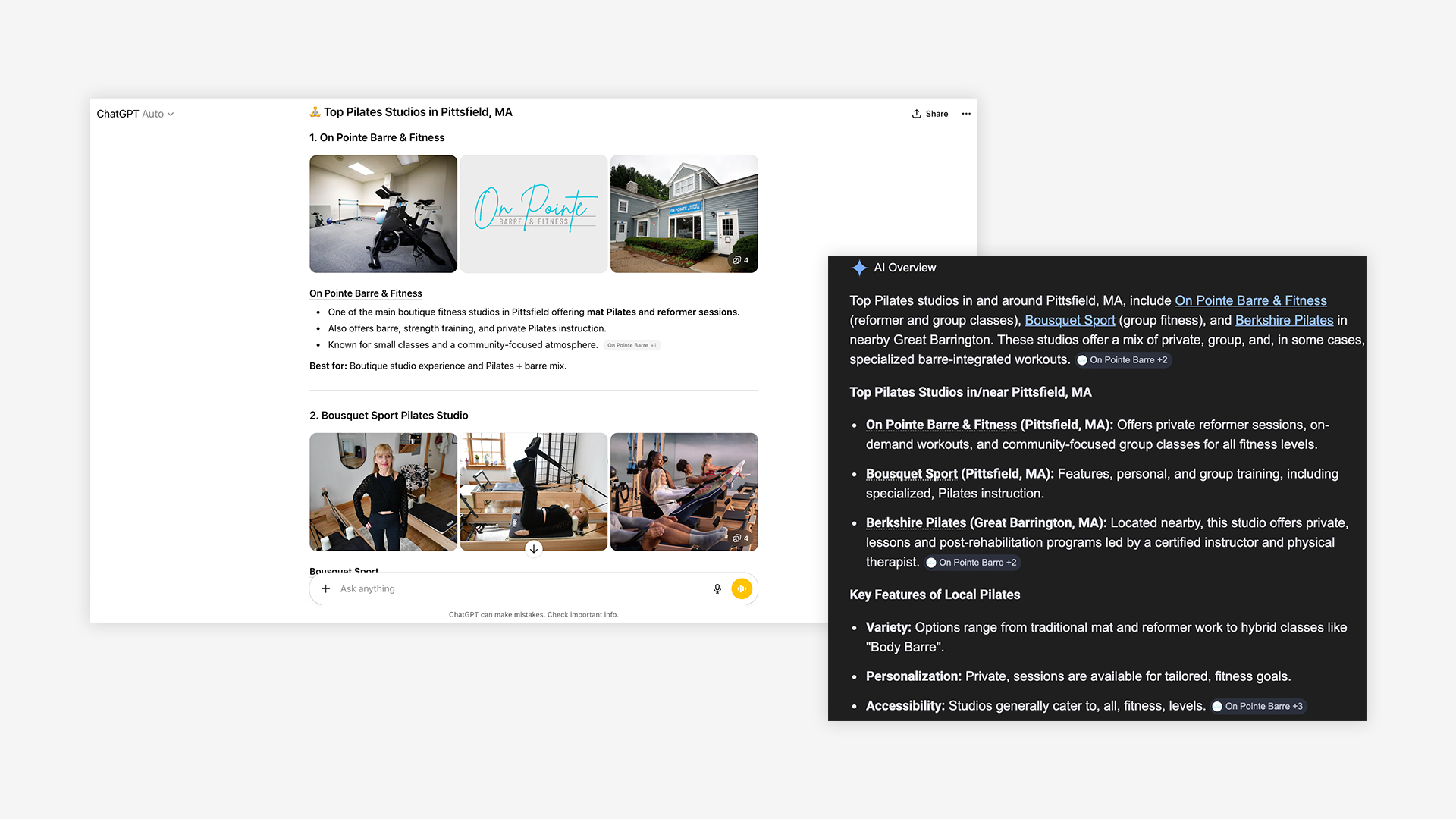The image size is (1456, 819).
Task: Click the Share button in ChatGPT
Action: tap(930, 114)
